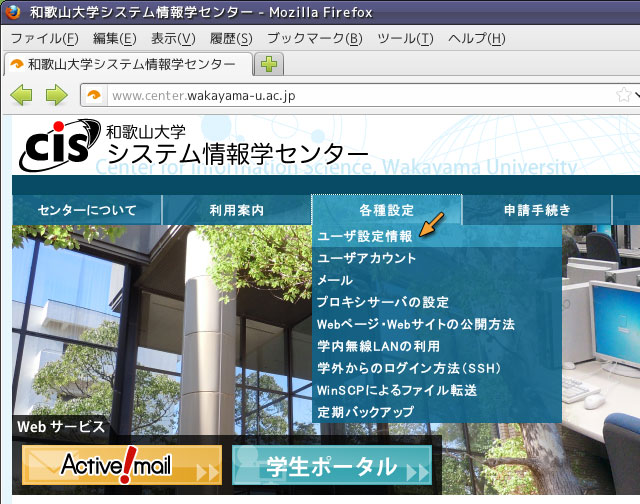The width and height of the screenshot is (640, 504).
Task: Select プロキシサーバの設定 in the dropdown
Action: [437, 302]
